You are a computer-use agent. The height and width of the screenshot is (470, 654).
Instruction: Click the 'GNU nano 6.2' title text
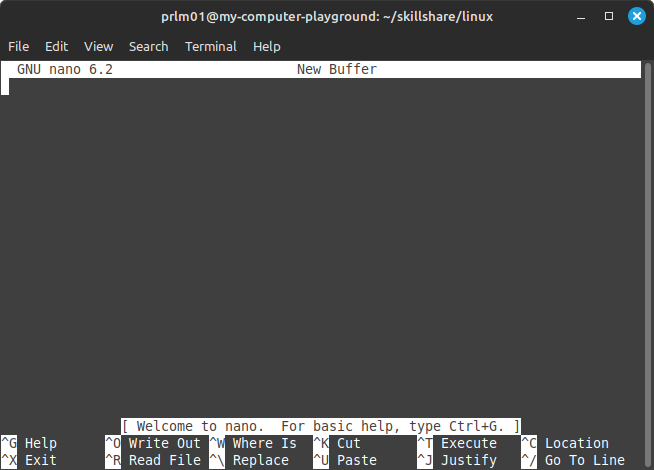coord(65,69)
